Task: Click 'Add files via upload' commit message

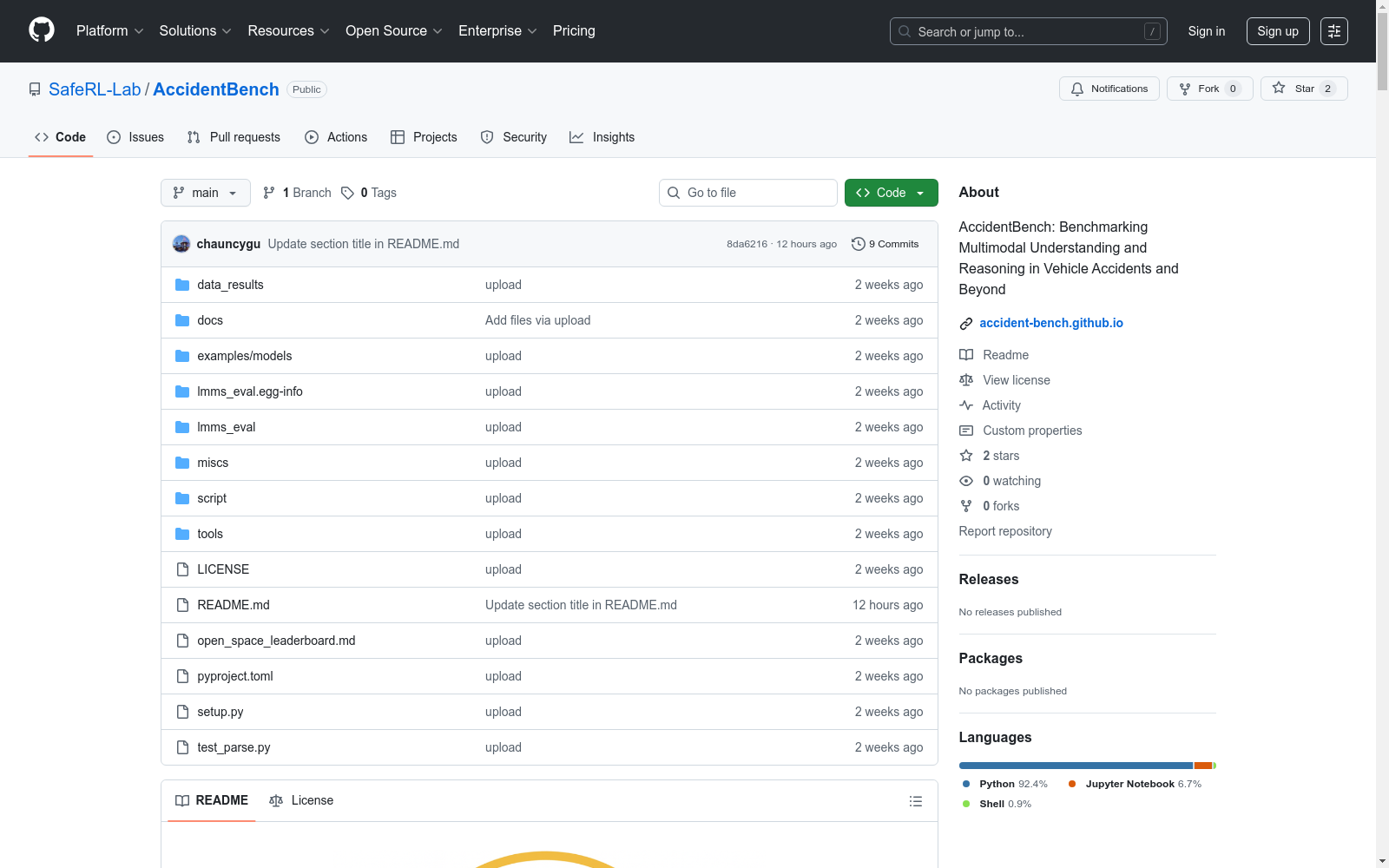Action: coord(538,320)
